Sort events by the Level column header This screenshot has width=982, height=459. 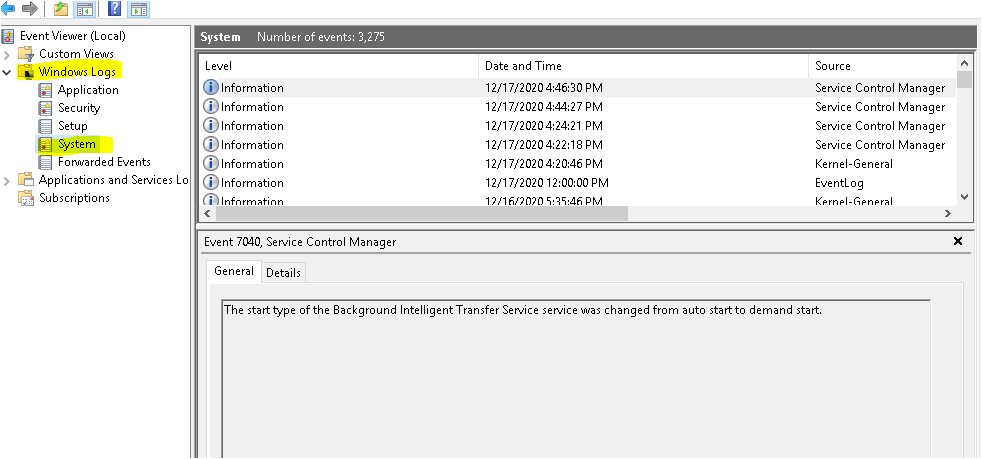pos(340,65)
